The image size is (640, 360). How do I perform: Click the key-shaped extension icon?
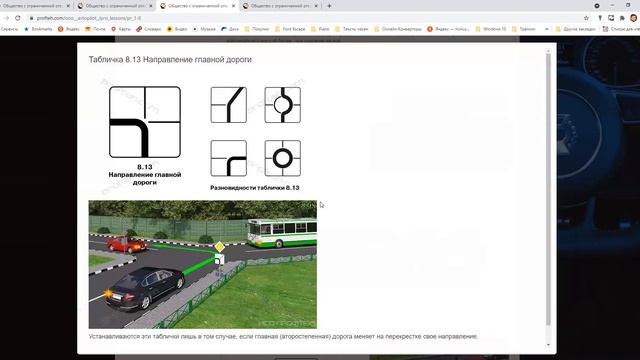600,18
